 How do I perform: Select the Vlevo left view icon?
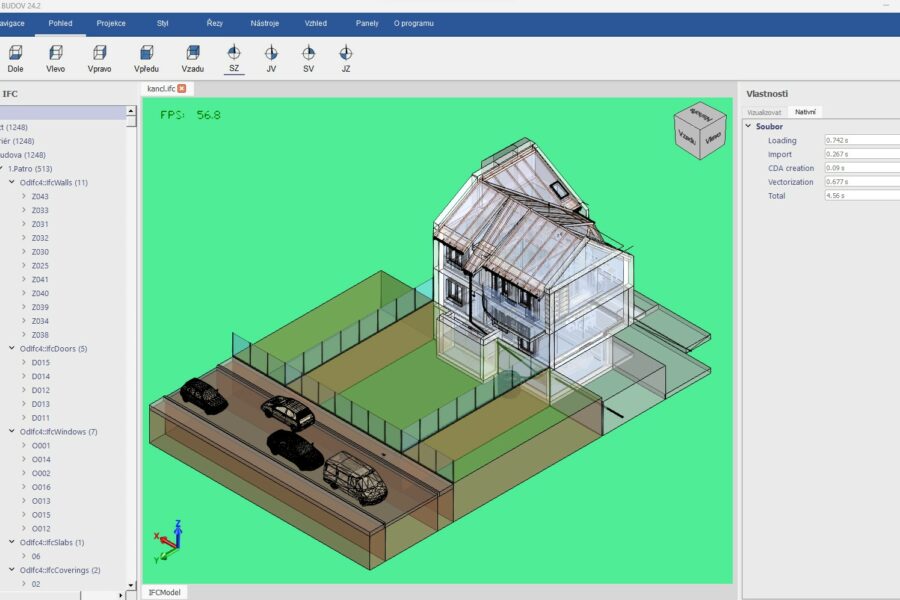pyautogui.click(x=55, y=54)
